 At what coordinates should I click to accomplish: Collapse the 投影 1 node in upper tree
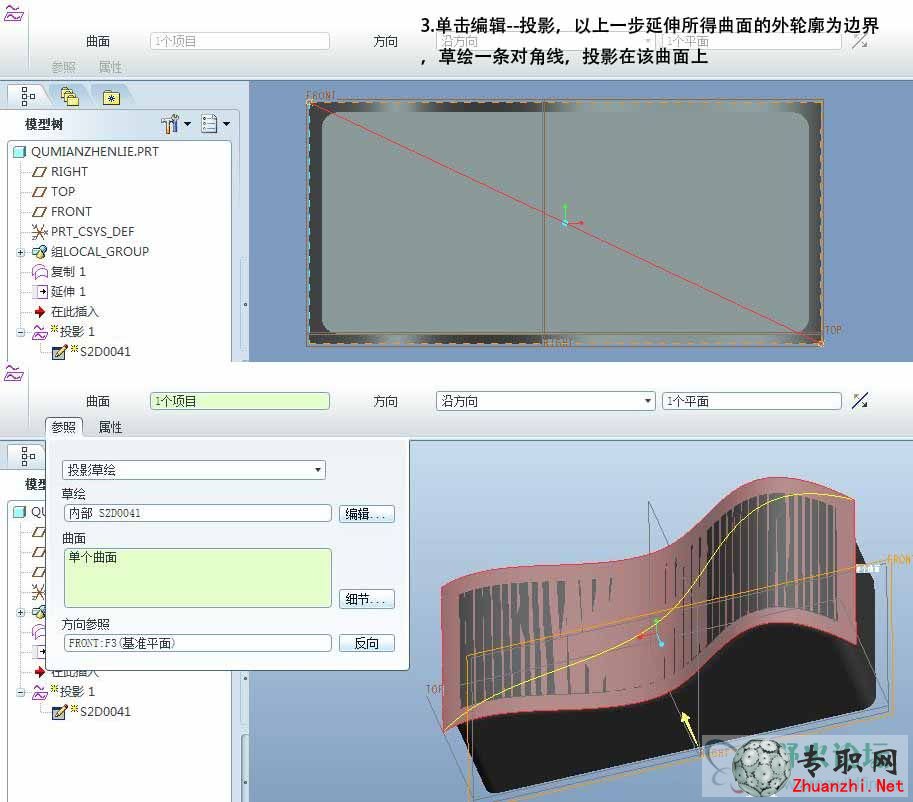pos(21,333)
